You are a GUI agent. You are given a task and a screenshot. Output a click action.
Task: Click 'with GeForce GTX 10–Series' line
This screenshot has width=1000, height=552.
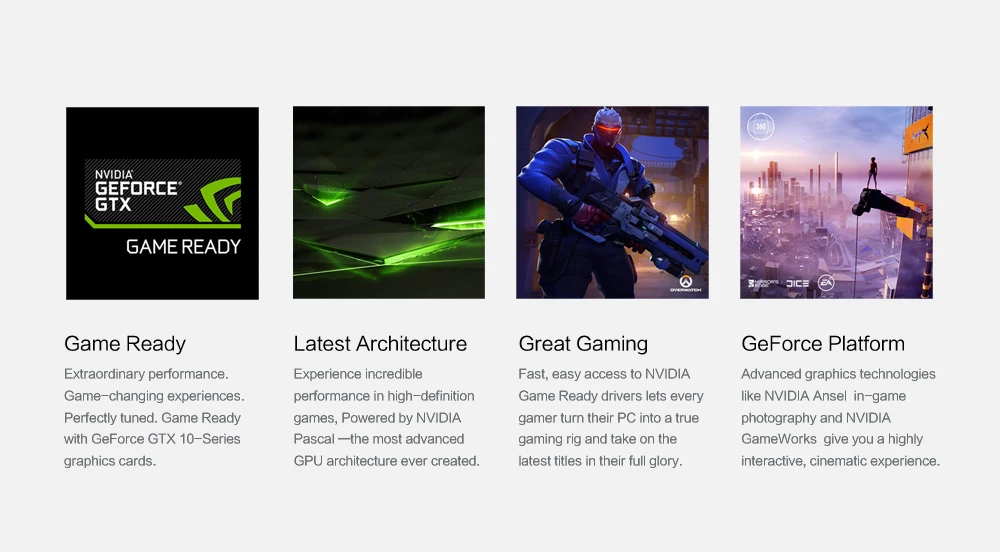(x=152, y=439)
